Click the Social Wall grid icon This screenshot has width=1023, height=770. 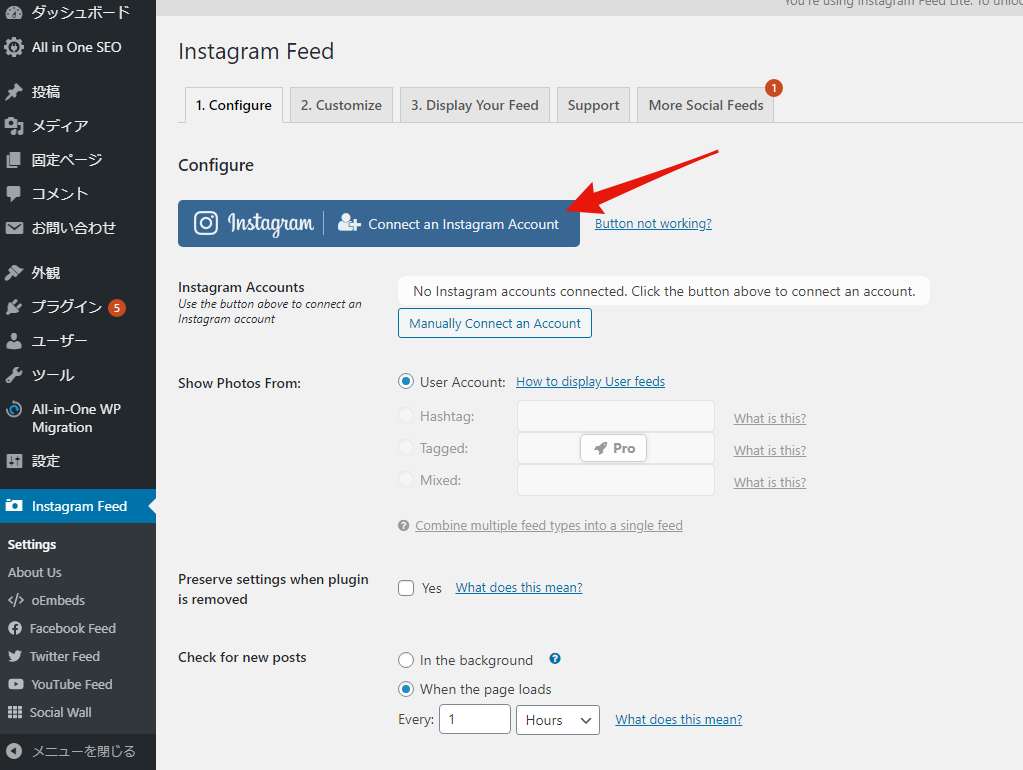click(x=15, y=712)
